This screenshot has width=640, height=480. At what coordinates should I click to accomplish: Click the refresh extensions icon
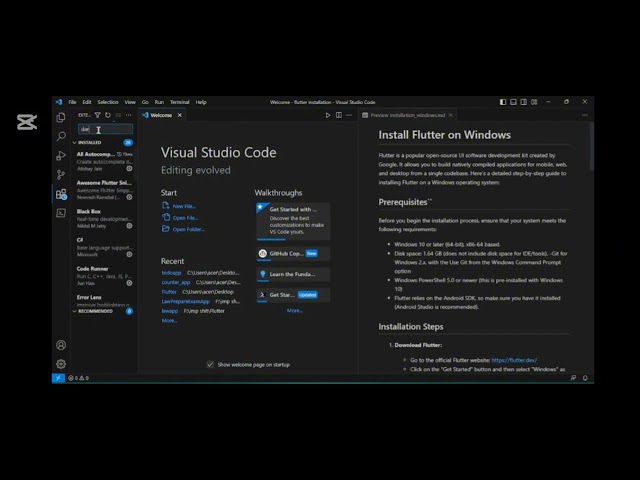(108, 115)
